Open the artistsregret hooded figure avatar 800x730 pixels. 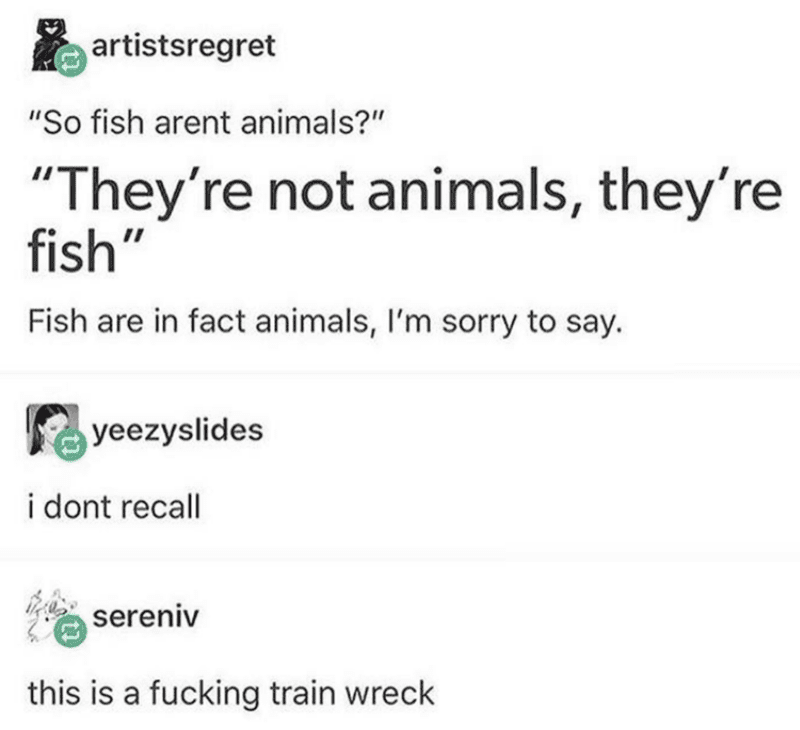[49, 44]
